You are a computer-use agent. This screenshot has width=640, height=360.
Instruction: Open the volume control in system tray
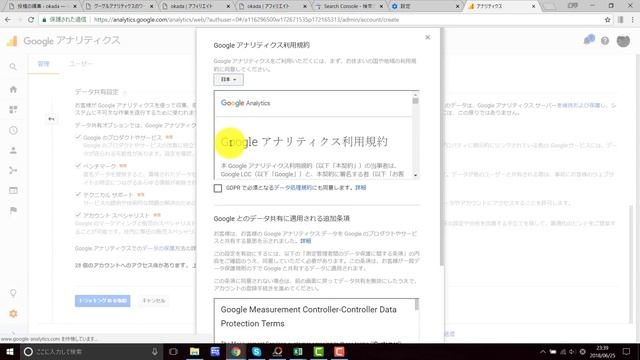tap(572, 352)
